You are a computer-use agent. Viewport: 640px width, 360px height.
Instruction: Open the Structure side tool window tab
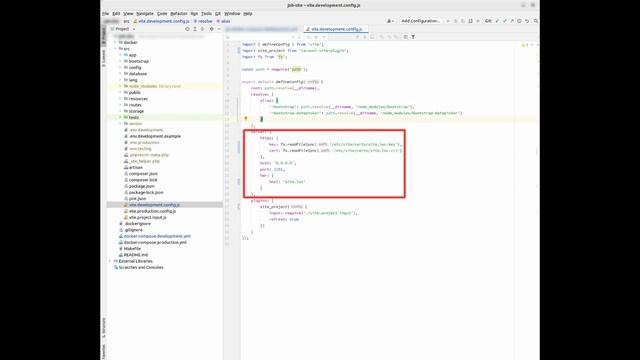pos(104,328)
